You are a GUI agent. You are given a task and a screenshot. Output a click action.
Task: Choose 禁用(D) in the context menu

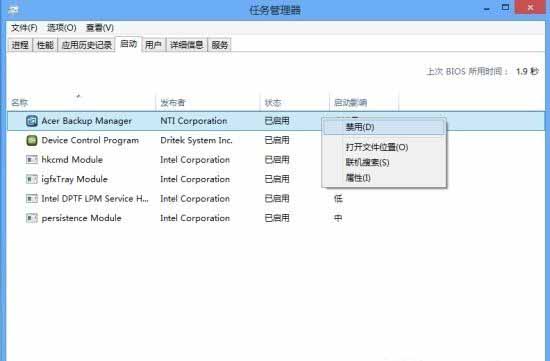384,127
